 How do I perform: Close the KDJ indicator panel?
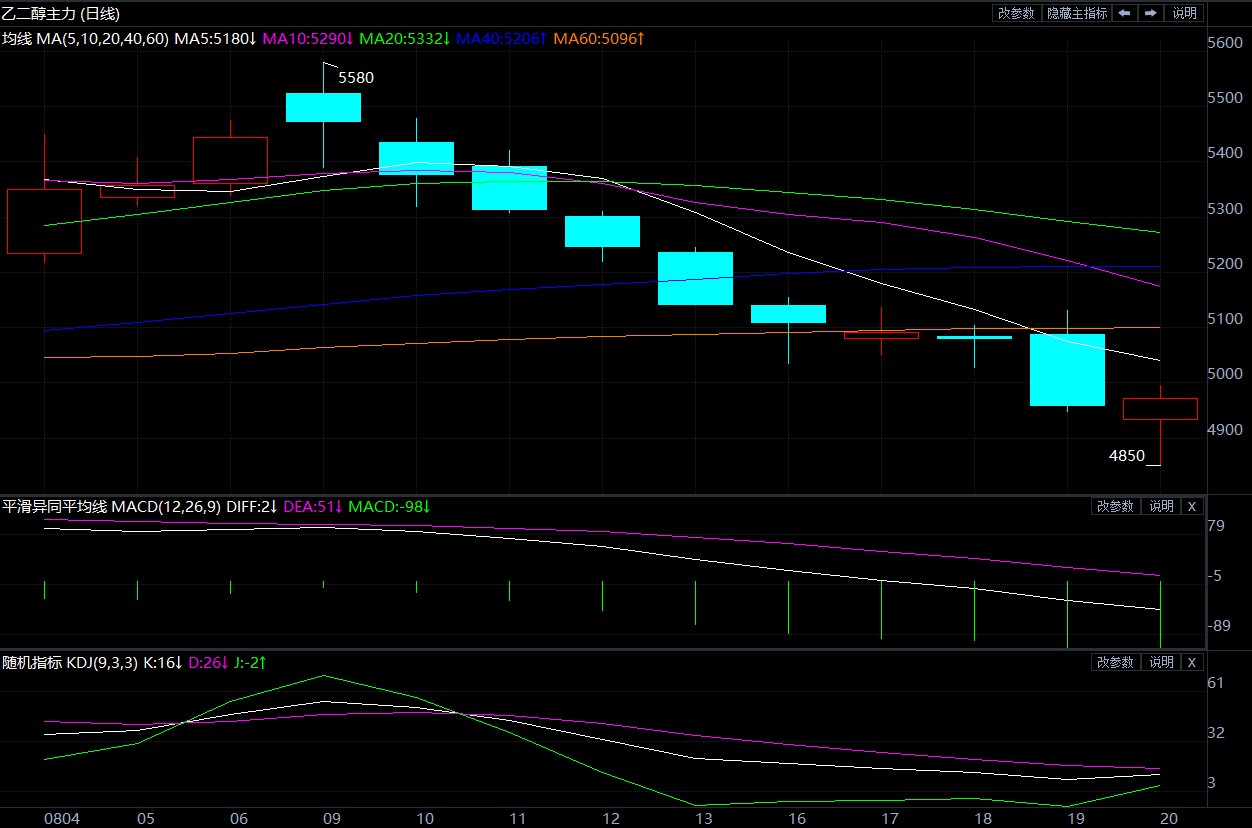click(1191, 662)
